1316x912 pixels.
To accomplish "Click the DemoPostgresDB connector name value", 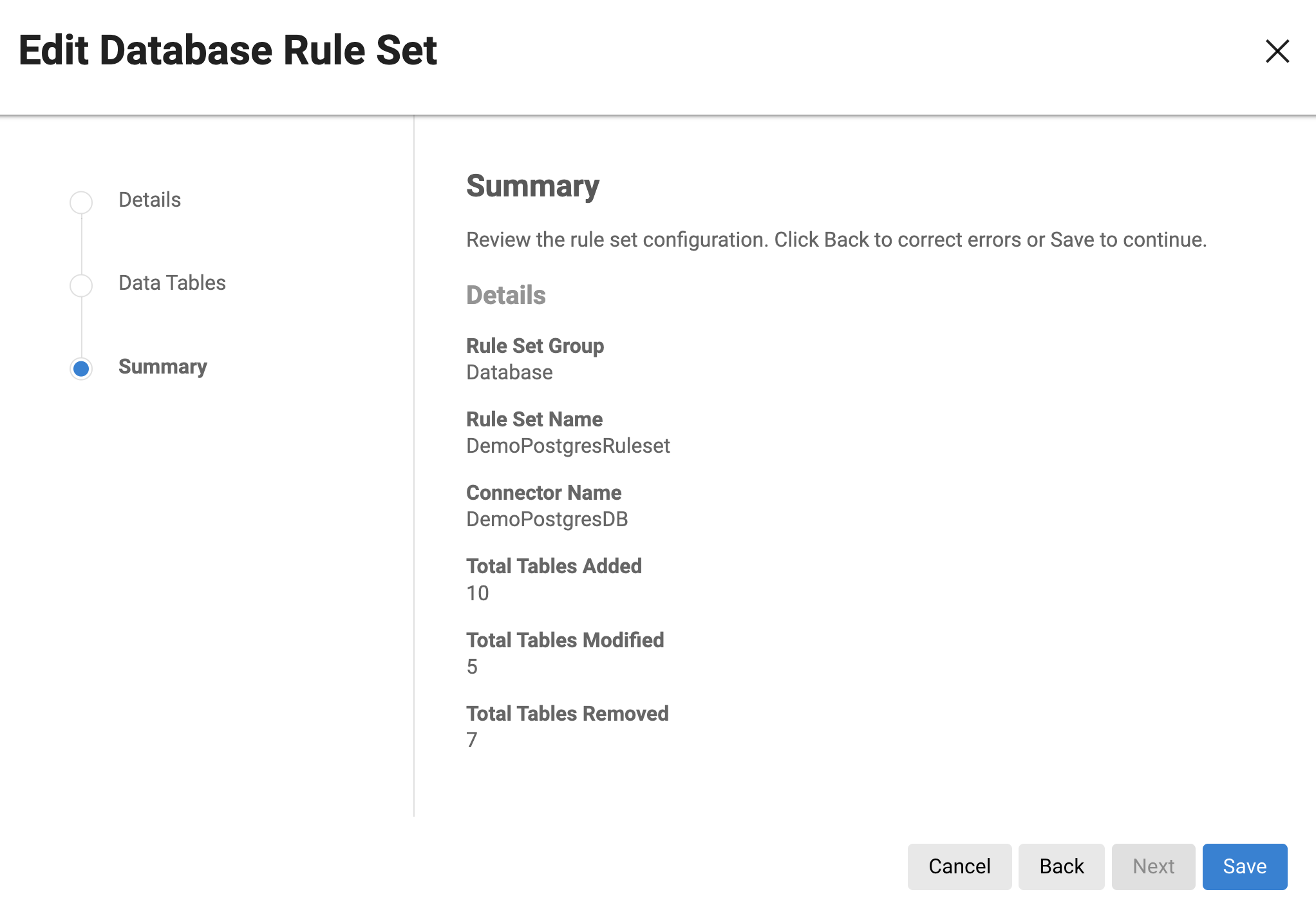I will (x=547, y=519).
